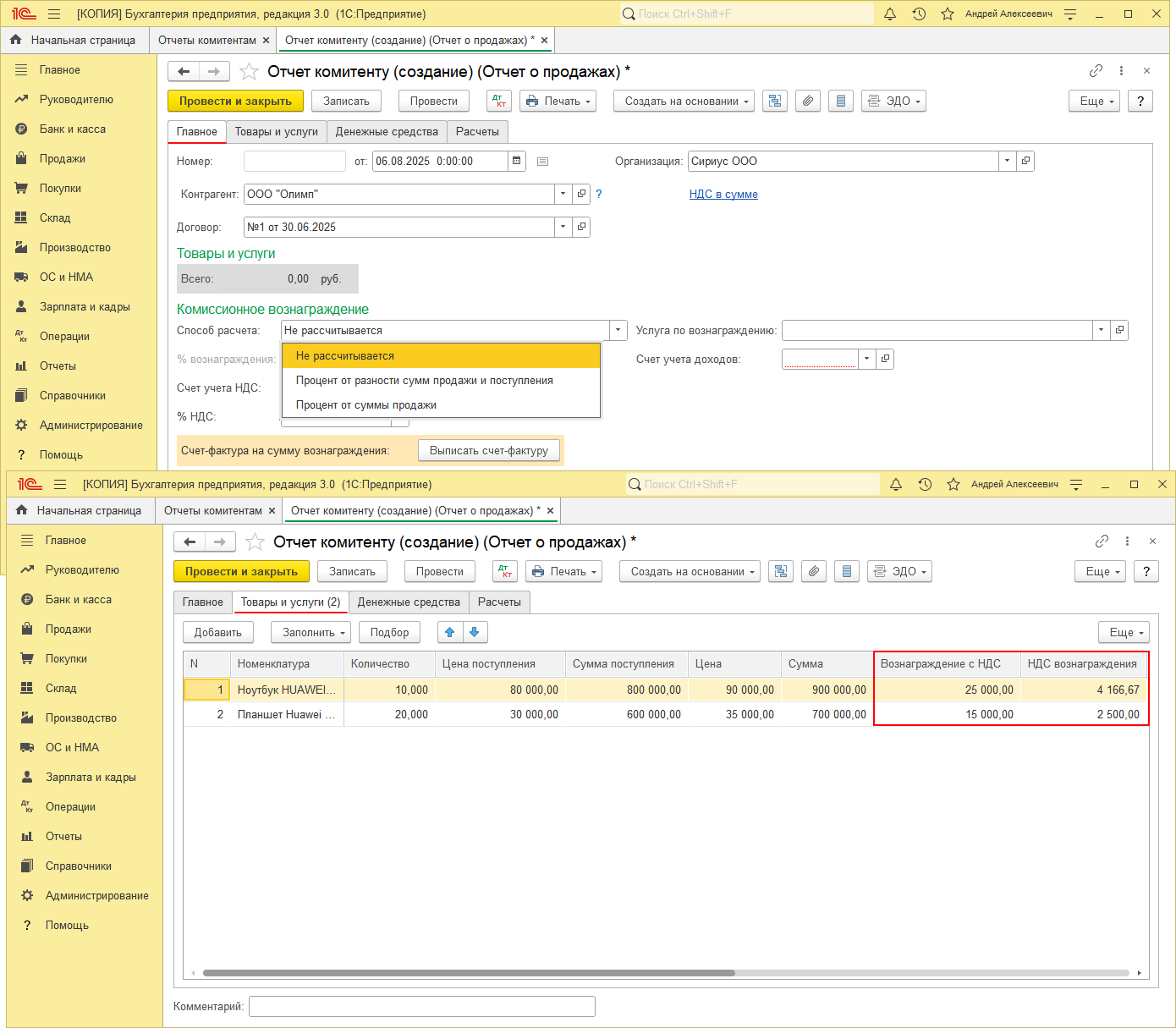This screenshot has width=1176, height=1028.
Task: Open the calendar picker in the date field
Action: click(x=517, y=161)
